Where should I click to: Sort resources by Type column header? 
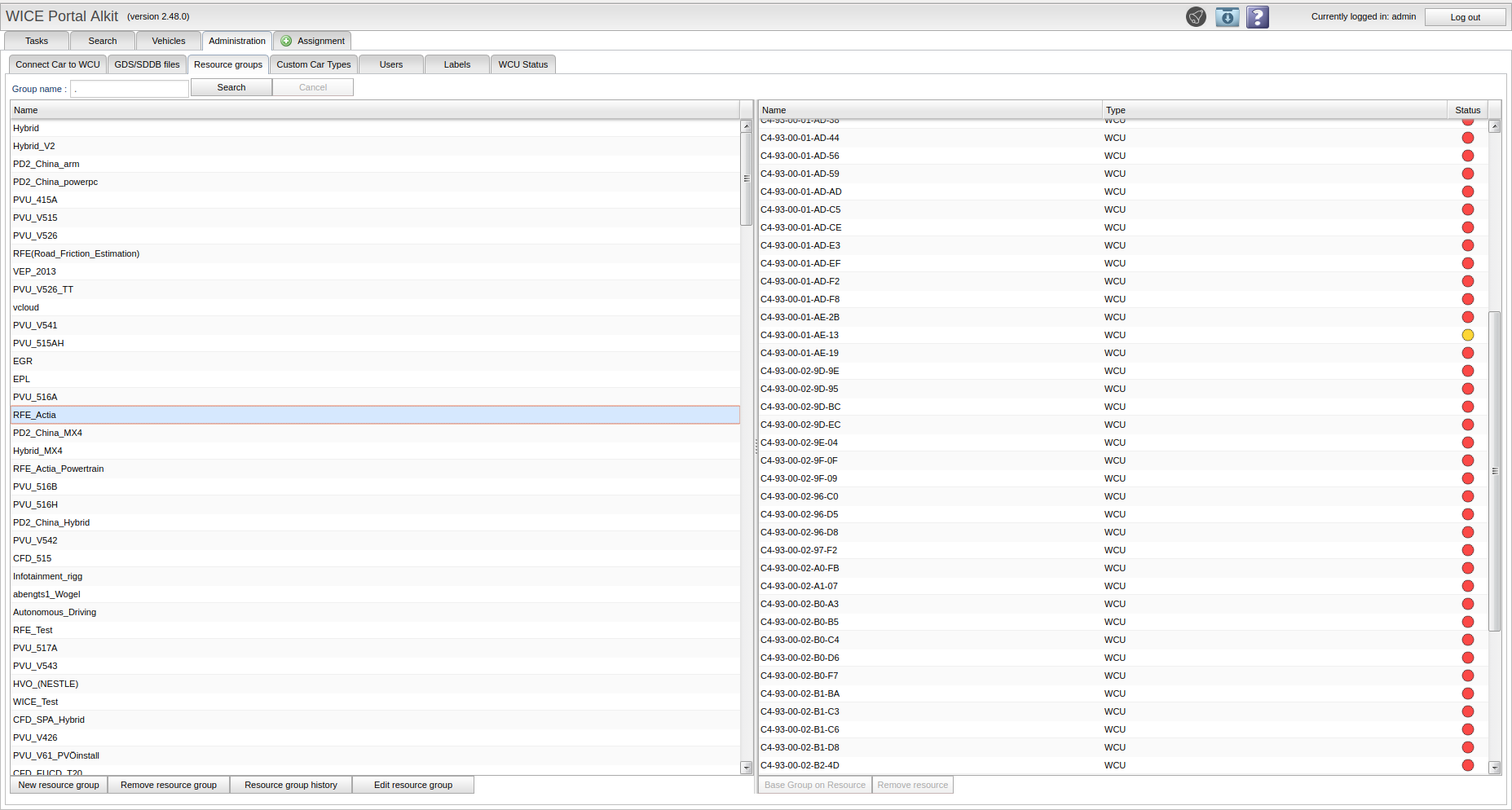1115,110
